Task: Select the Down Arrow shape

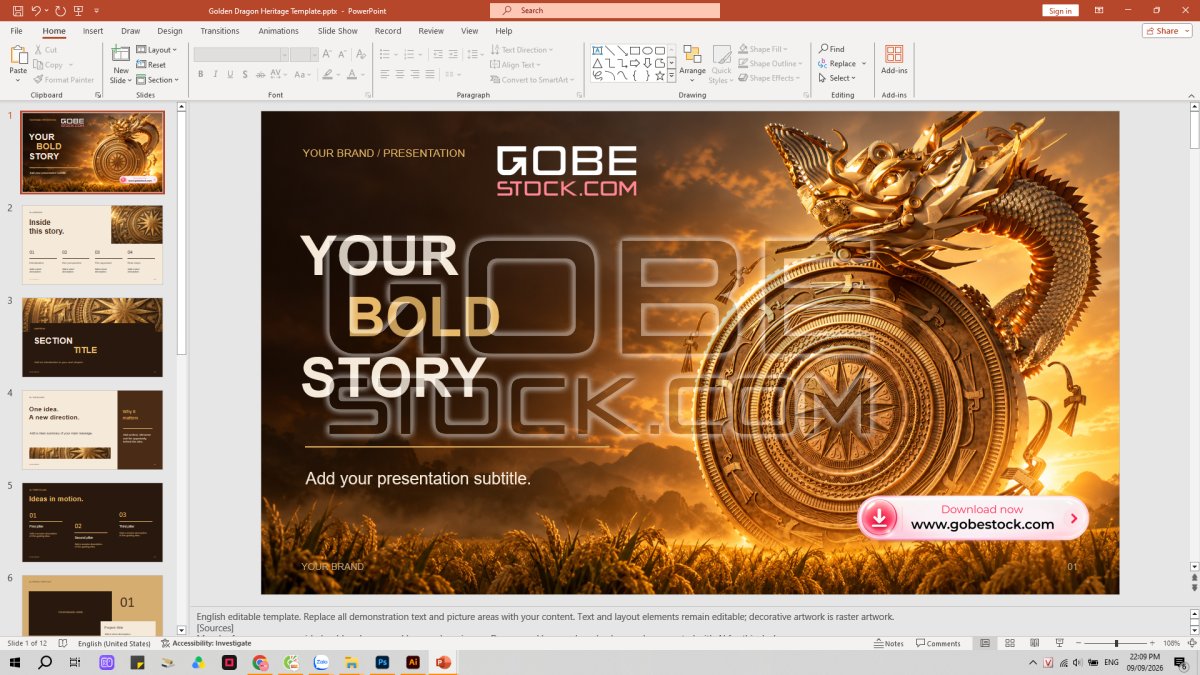Action: tap(647, 63)
